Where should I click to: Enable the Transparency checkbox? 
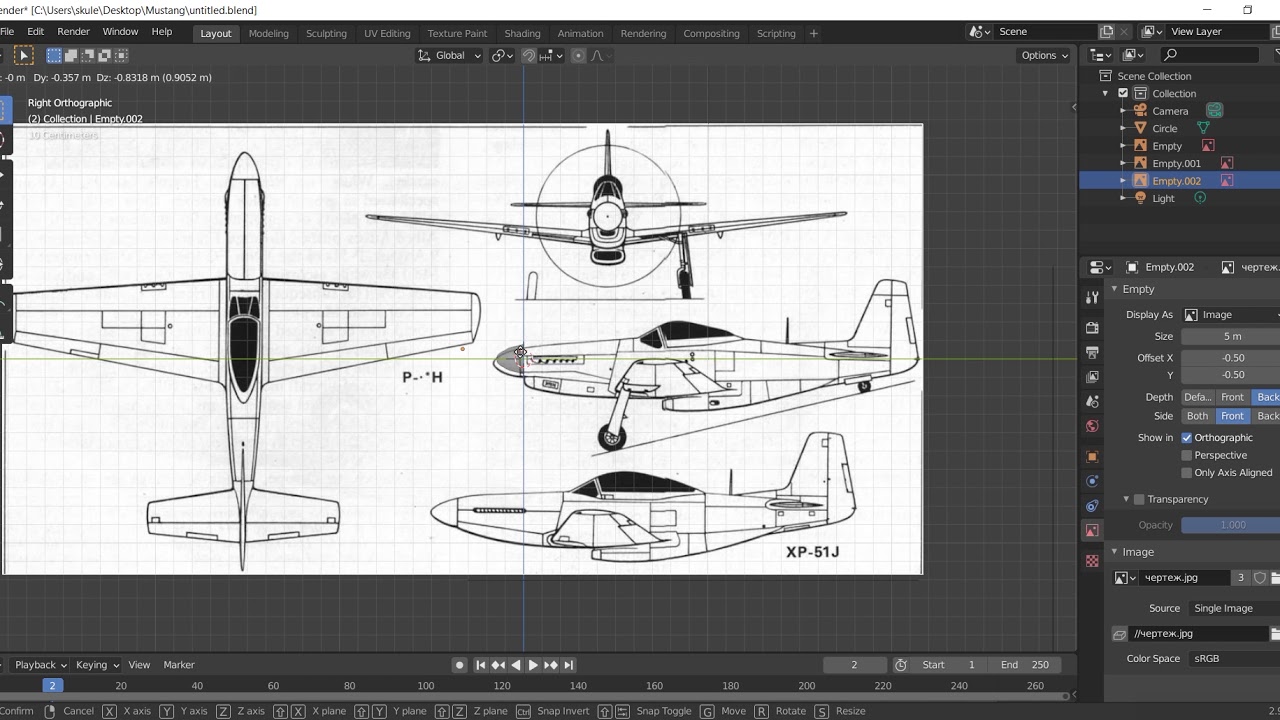pyautogui.click(x=1139, y=499)
